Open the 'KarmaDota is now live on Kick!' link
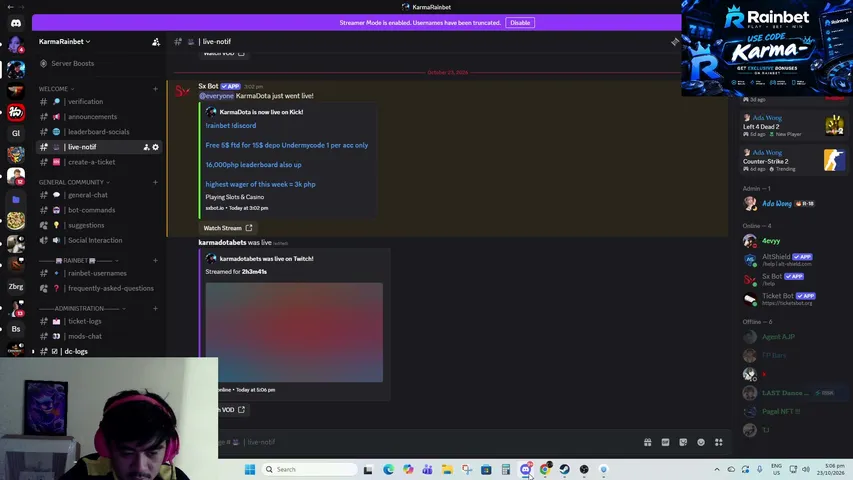 click(x=261, y=112)
